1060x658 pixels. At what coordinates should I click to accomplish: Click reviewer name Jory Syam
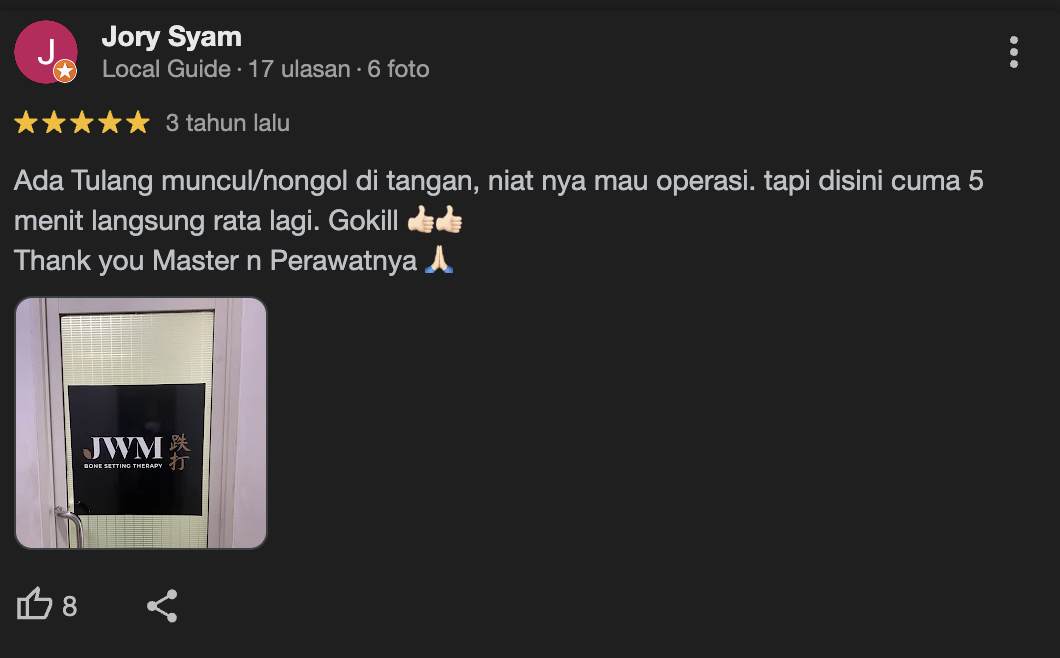click(172, 37)
